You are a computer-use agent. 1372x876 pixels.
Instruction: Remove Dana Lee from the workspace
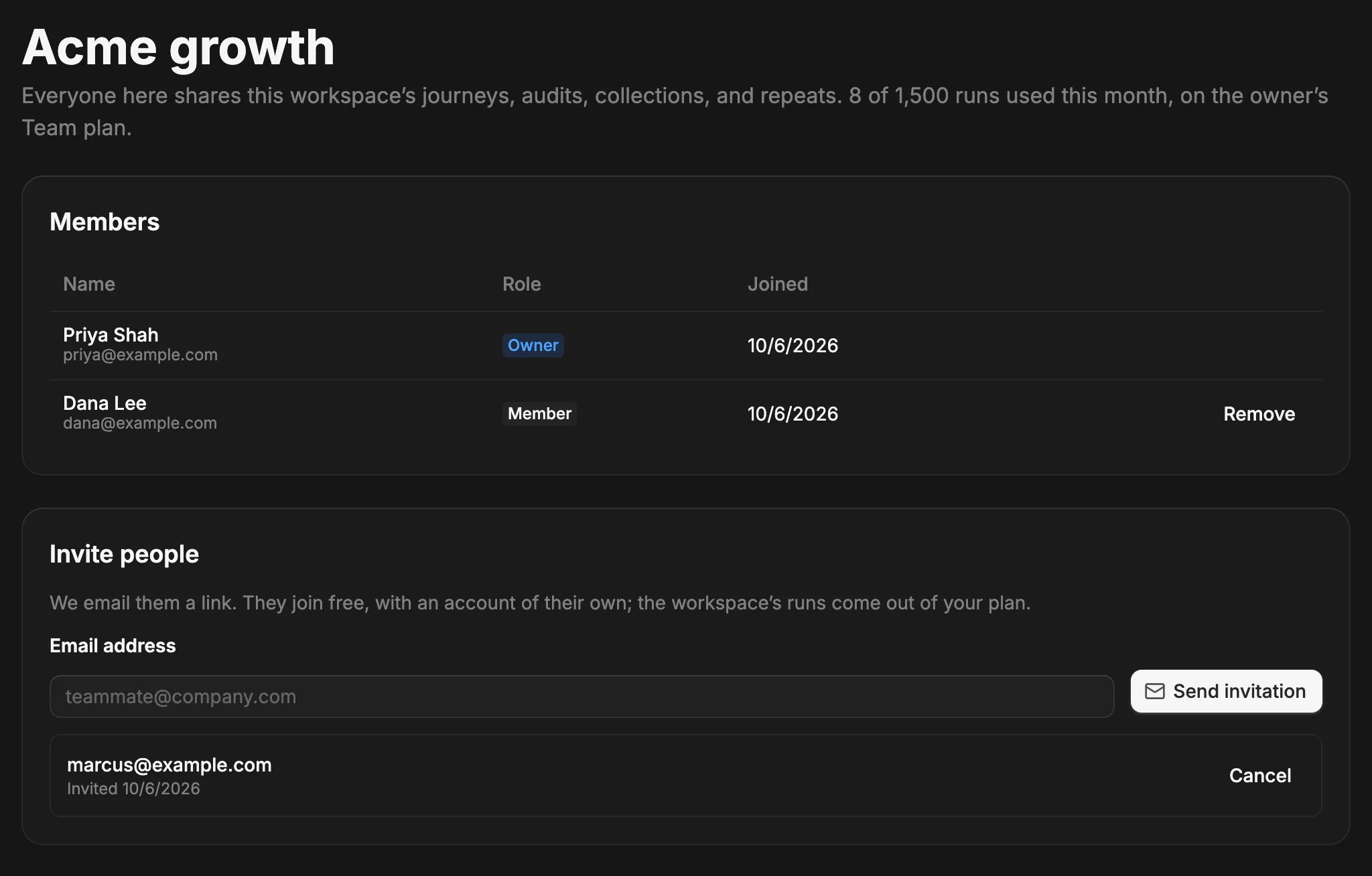(1259, 414)
